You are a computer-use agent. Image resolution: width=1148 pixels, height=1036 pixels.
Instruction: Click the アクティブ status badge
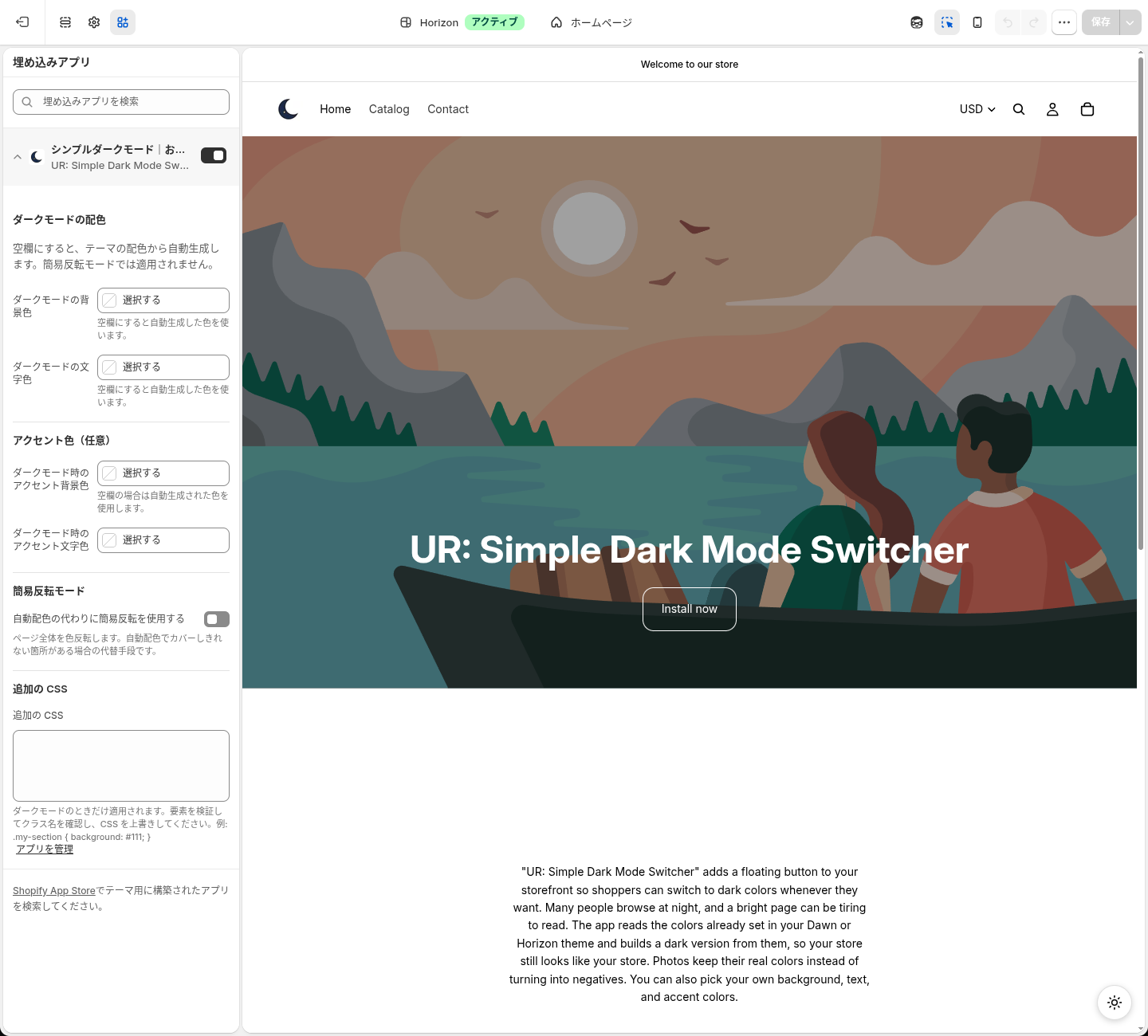(x=494, y=22)
